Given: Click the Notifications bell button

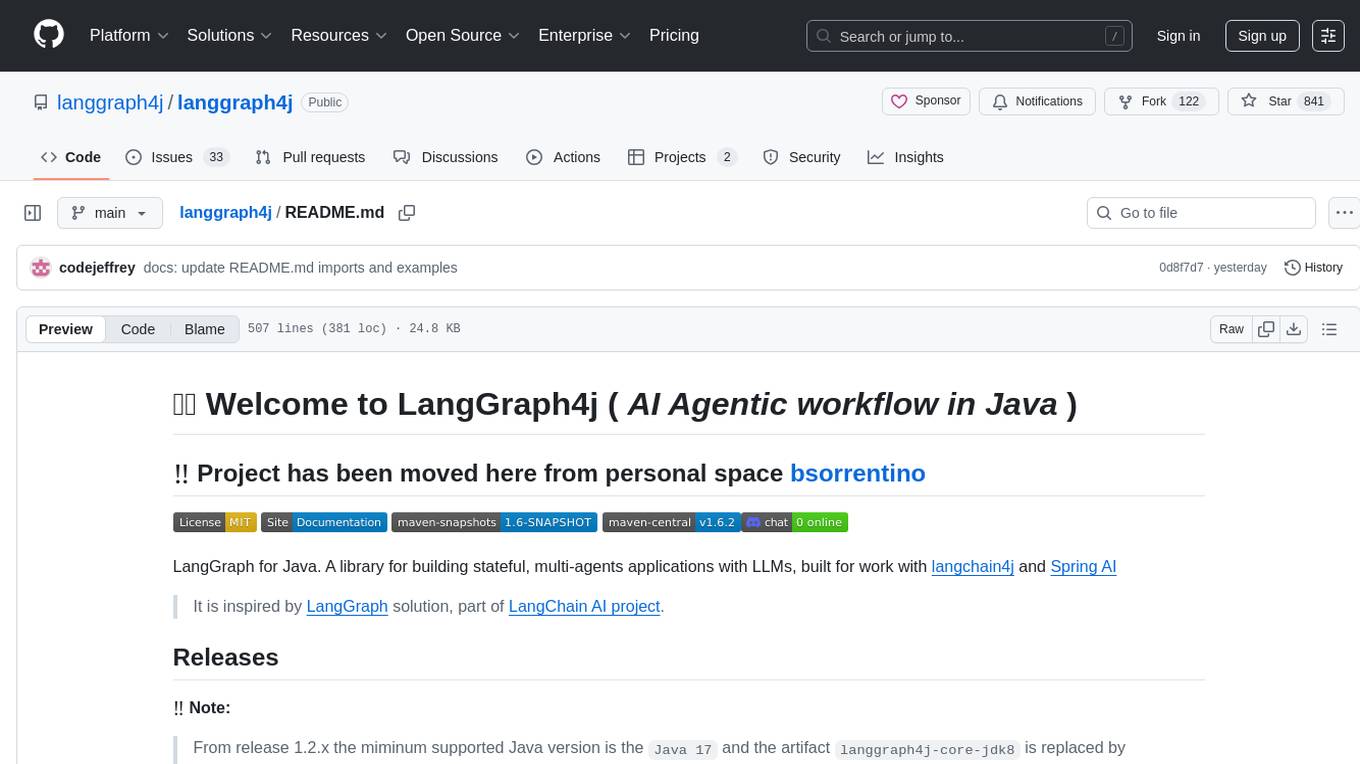Looking at the screenshot, I should (x=1037, y=101).
